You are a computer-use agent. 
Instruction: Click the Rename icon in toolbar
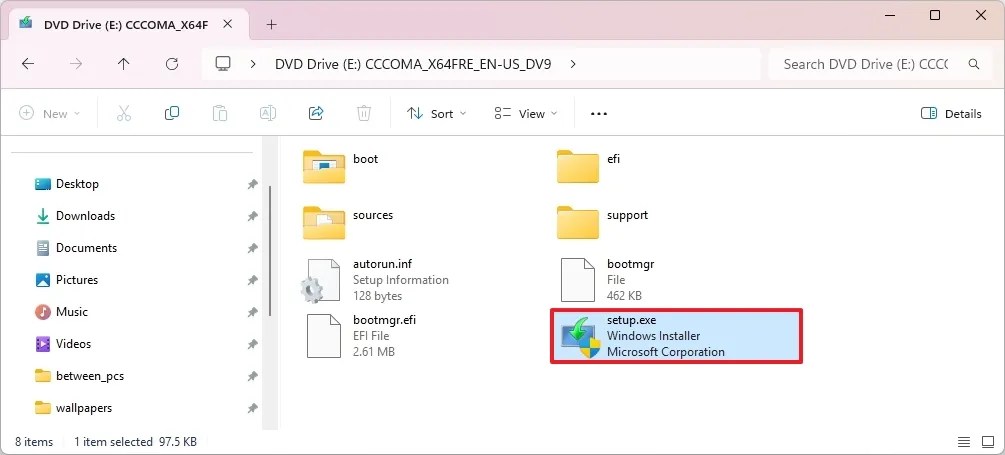(268, 113)
